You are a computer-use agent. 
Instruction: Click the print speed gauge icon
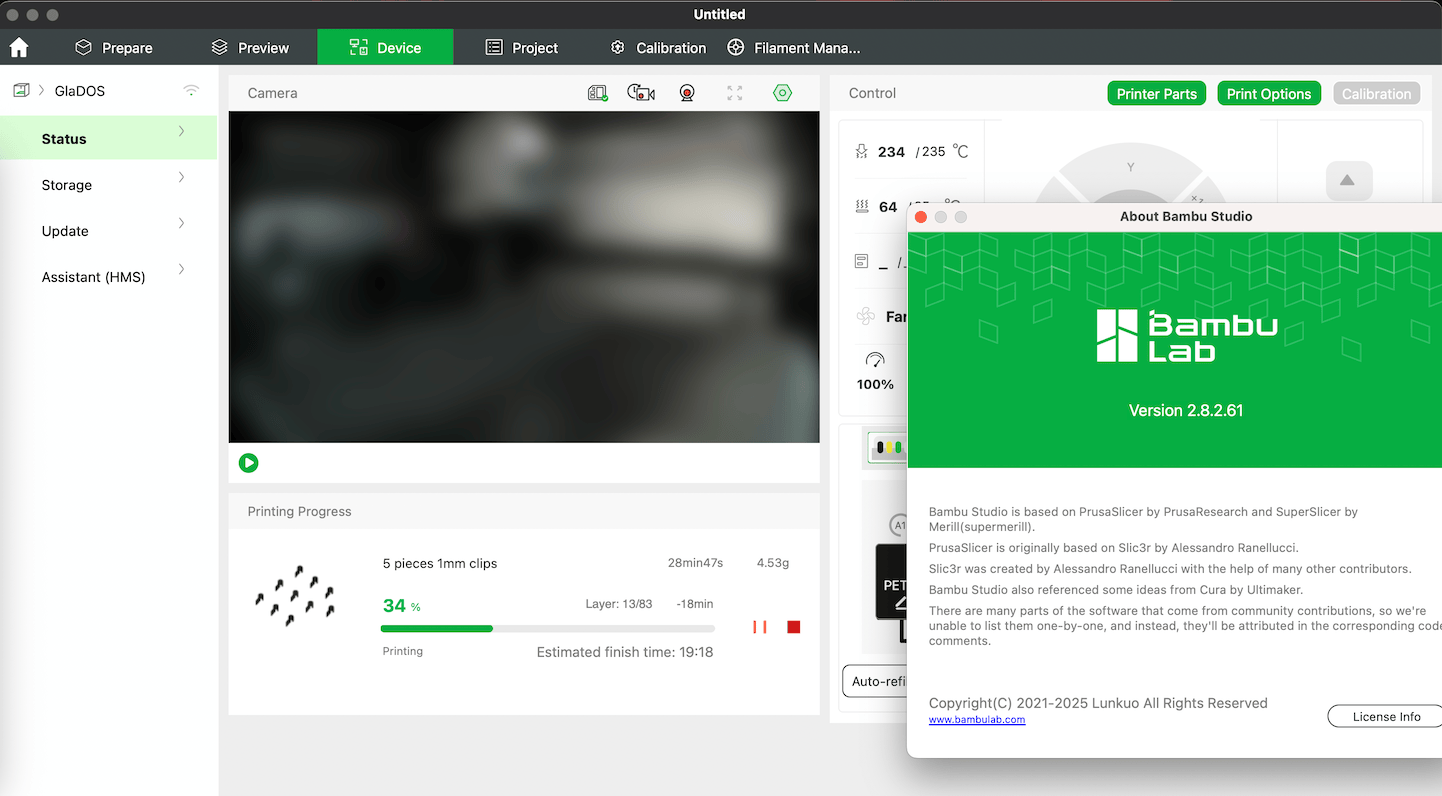[x=875, y=360]
